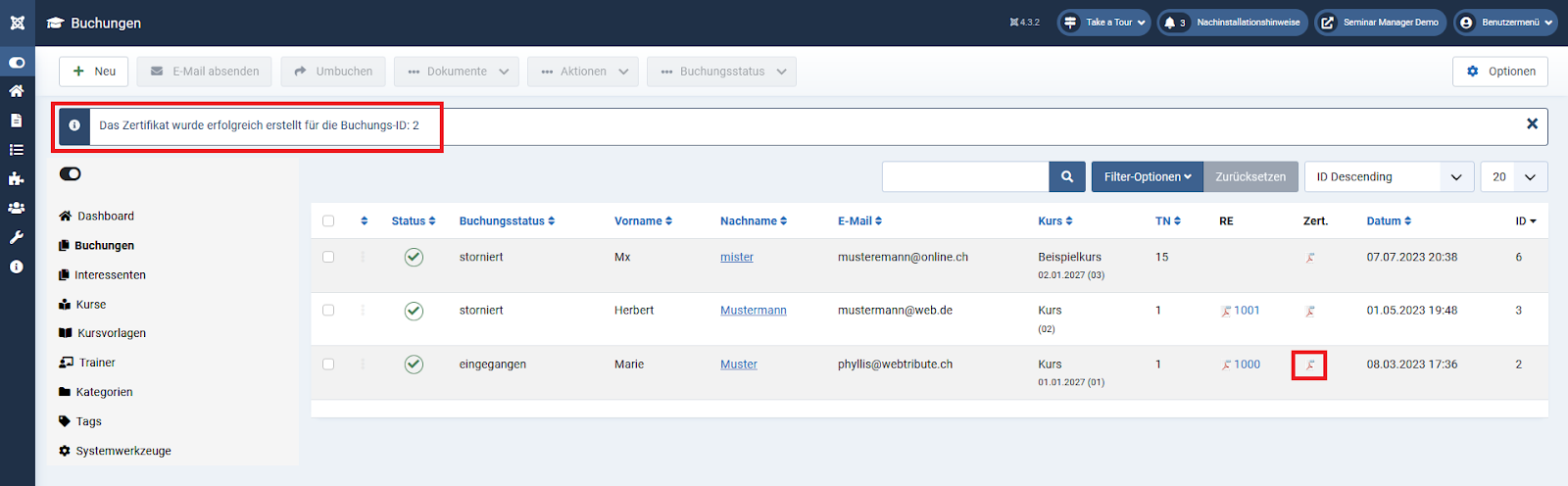1568x486 pixels.
Task: Expand the Dokumente dropdown
Action: click(x=458, y=72)
